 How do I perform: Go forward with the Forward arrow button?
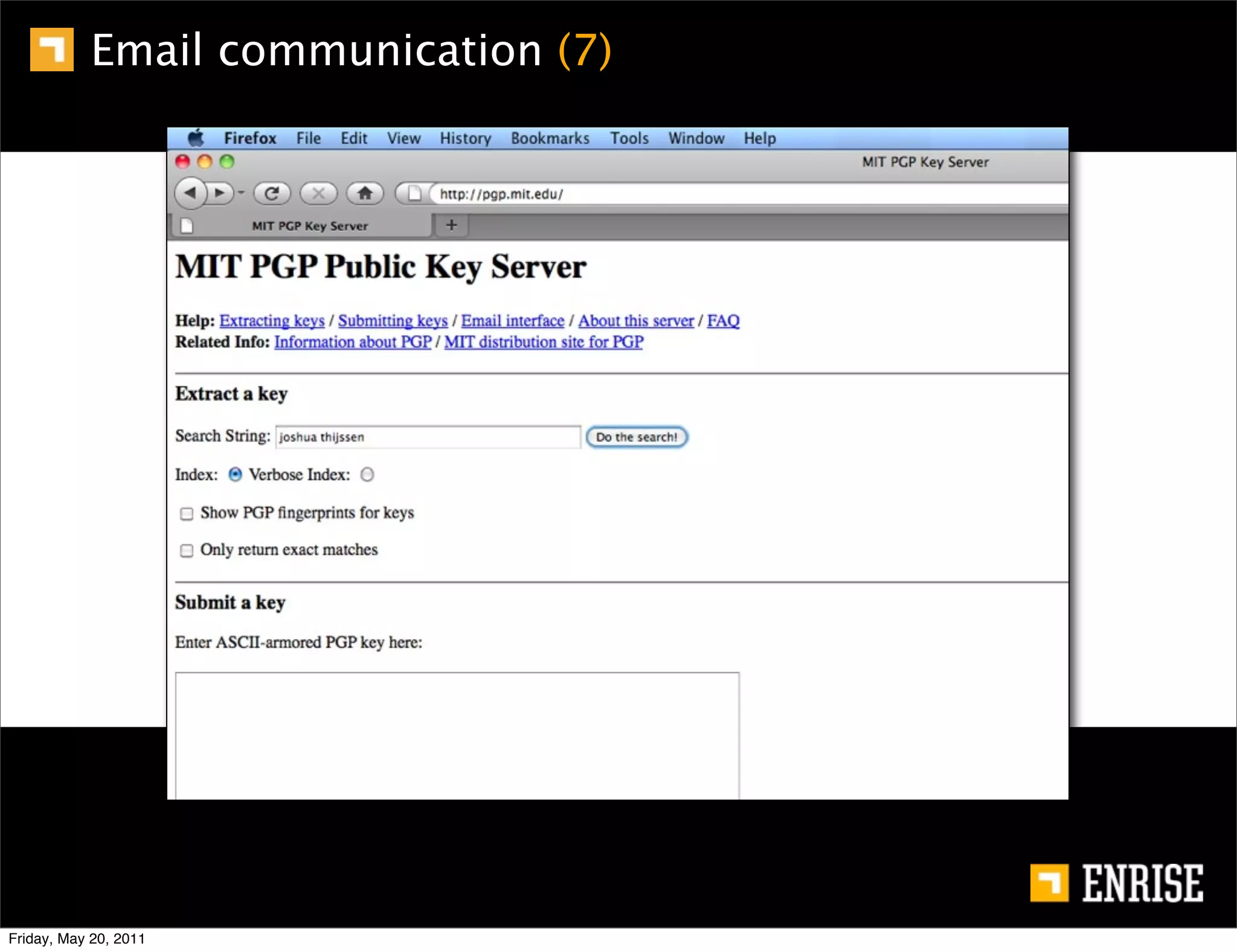[220, 193]
